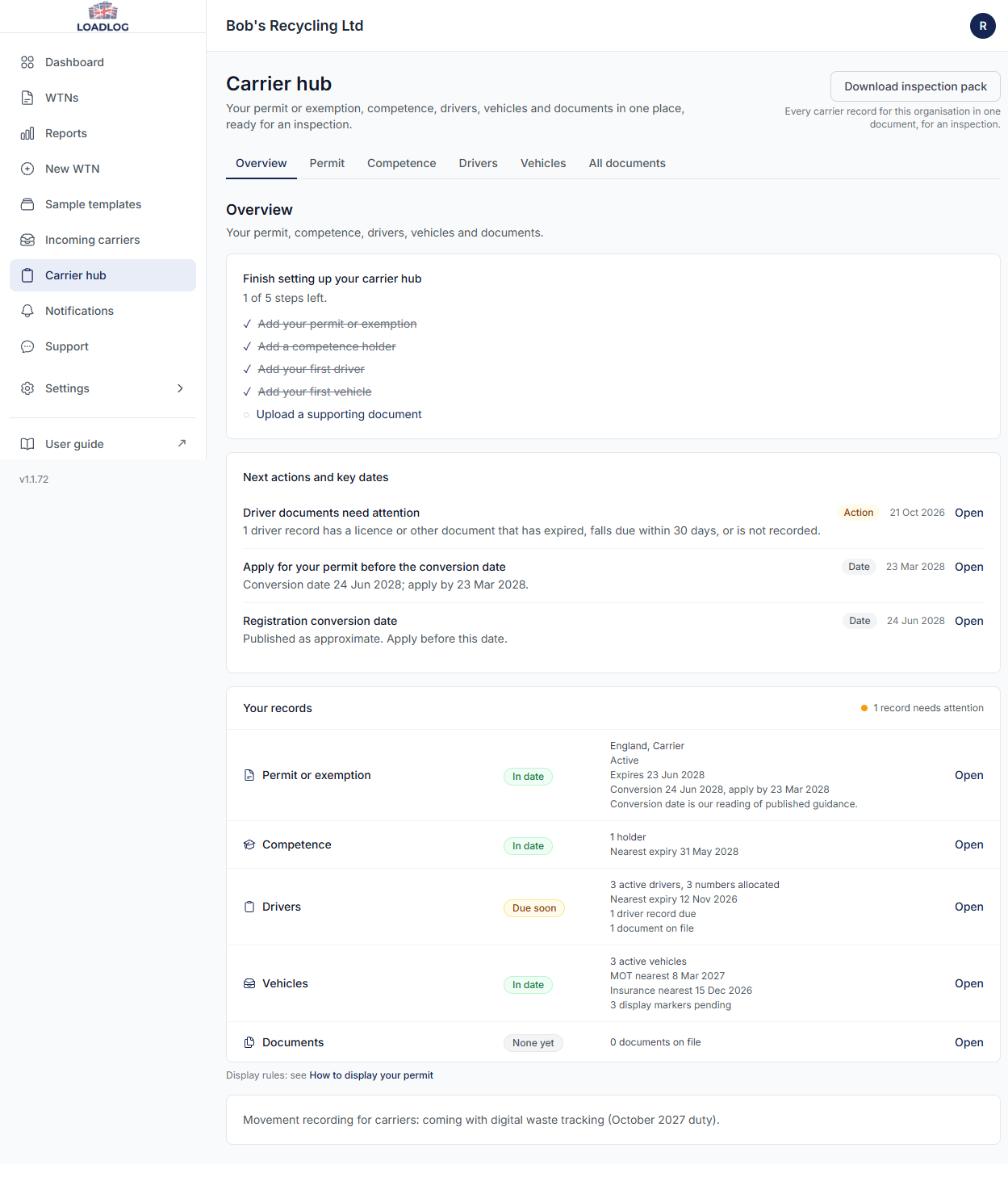Click the Add your permit or exemption step
This screenshot has height=1190, width=1008.
pyautogui.click(x=337, y=324)
